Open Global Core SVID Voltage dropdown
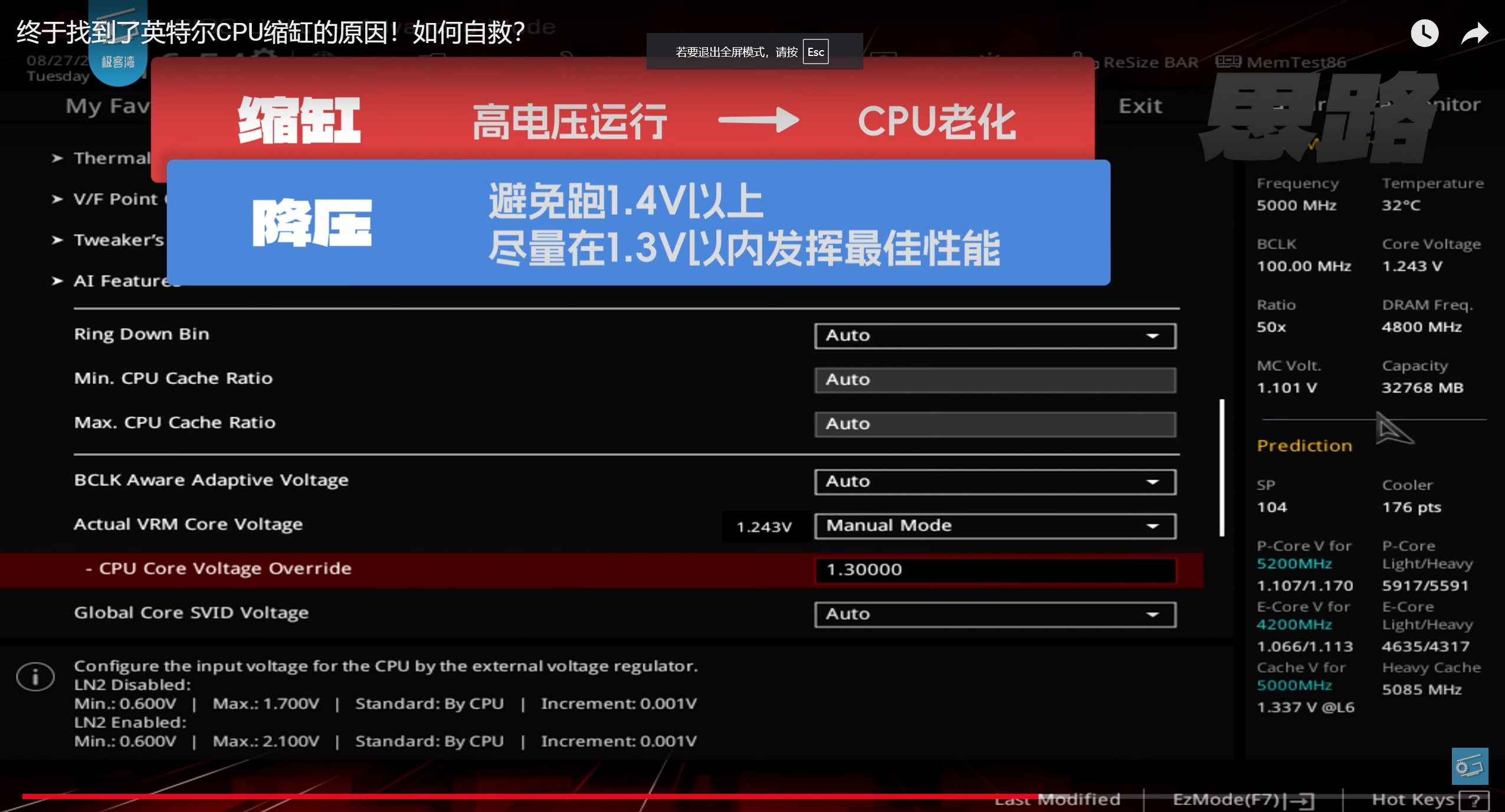 (x=995, y=614)
